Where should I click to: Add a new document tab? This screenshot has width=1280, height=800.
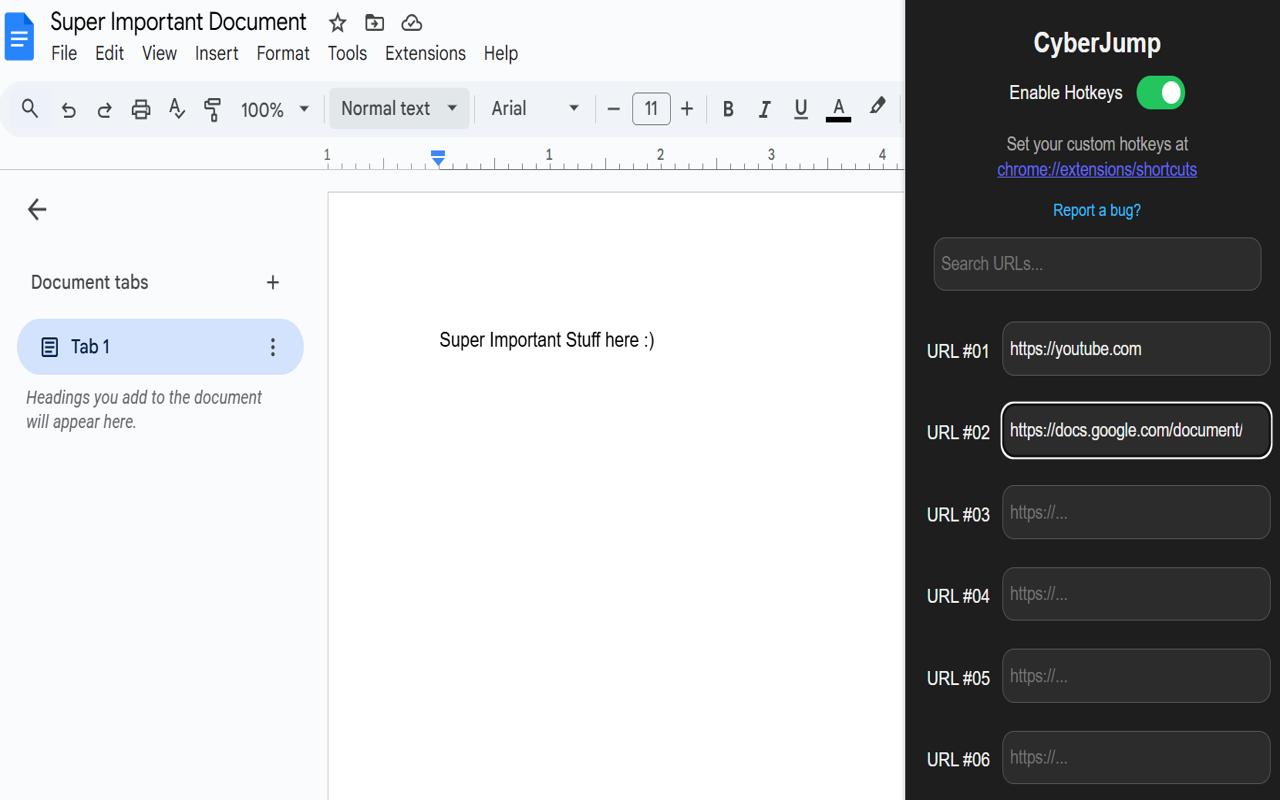coord(273,283)
